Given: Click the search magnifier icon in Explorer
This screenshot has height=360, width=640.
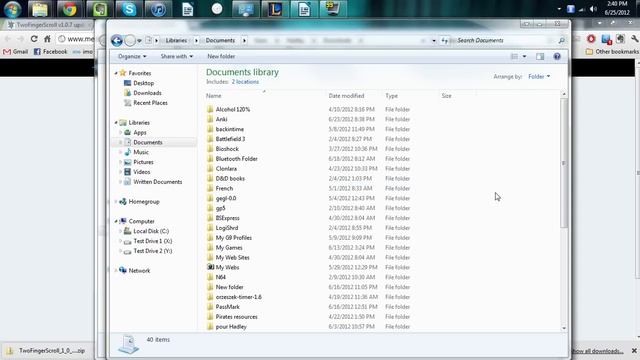Looking at the screenshot, I should (562, 40).
